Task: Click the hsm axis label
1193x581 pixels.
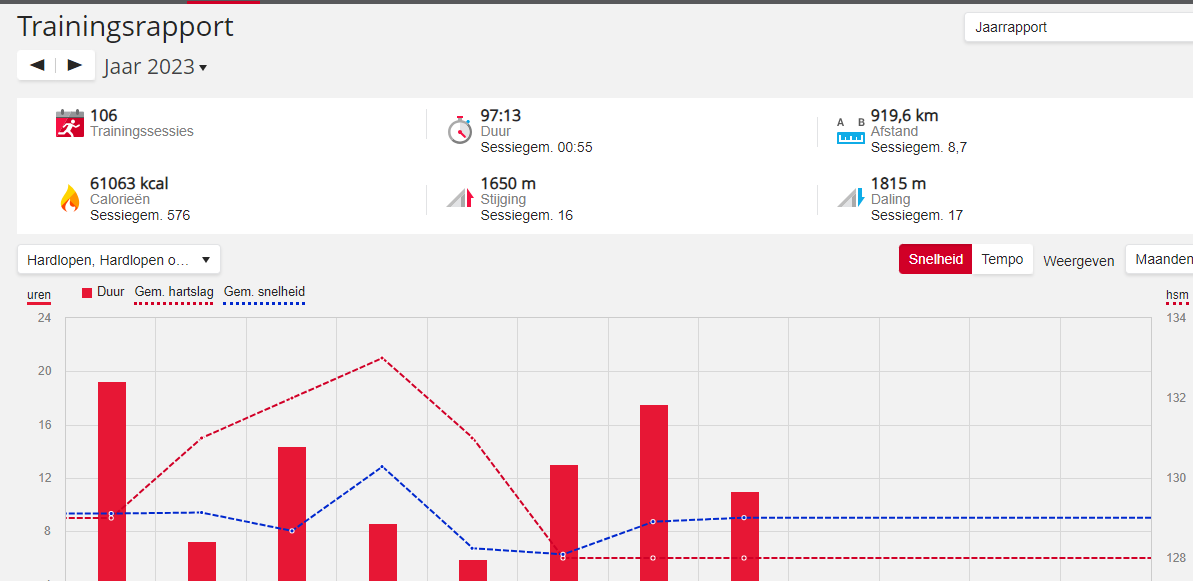Action: 1177,294
